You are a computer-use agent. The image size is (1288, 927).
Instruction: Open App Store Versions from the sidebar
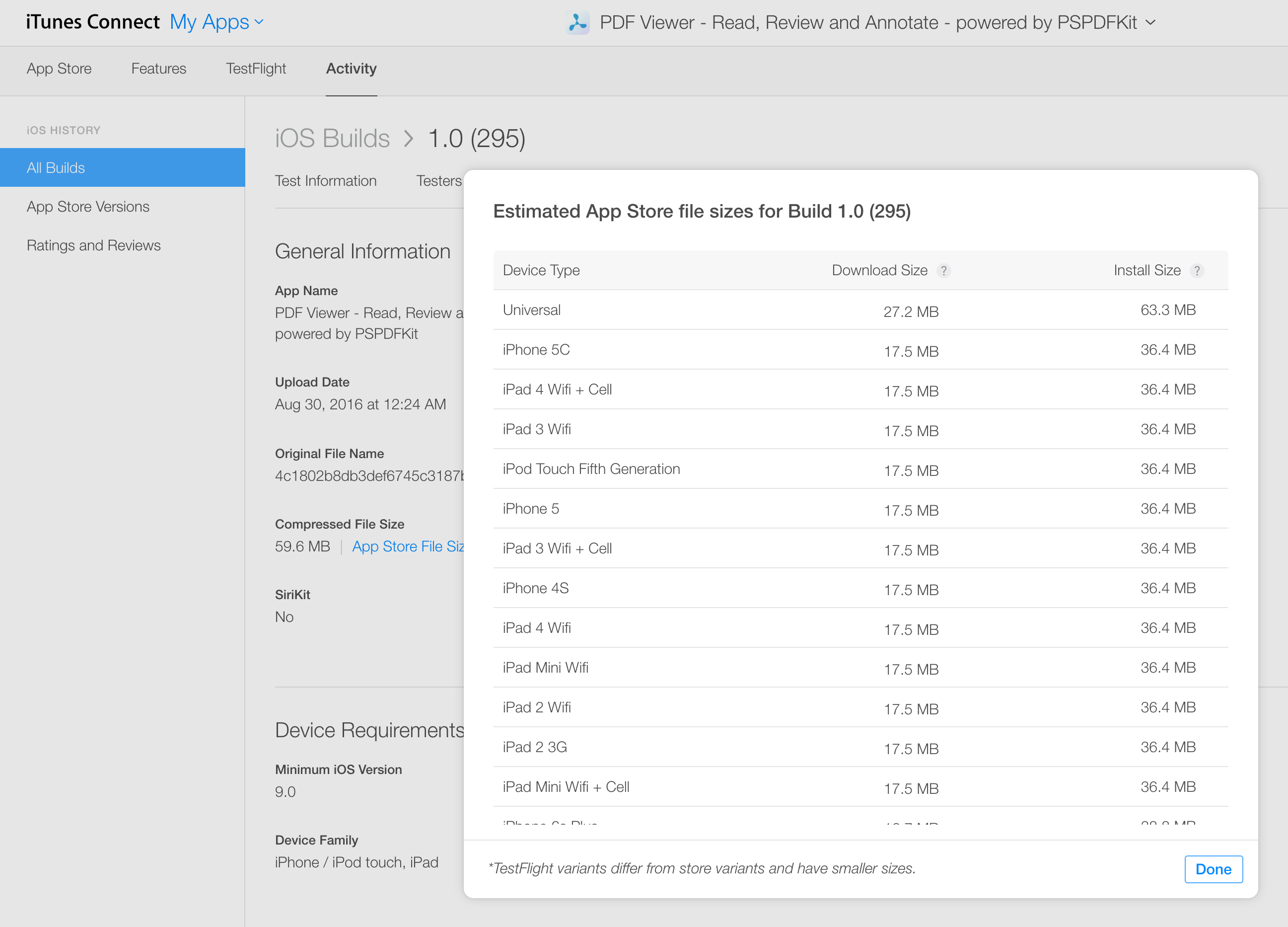click(x=88, y=206)
